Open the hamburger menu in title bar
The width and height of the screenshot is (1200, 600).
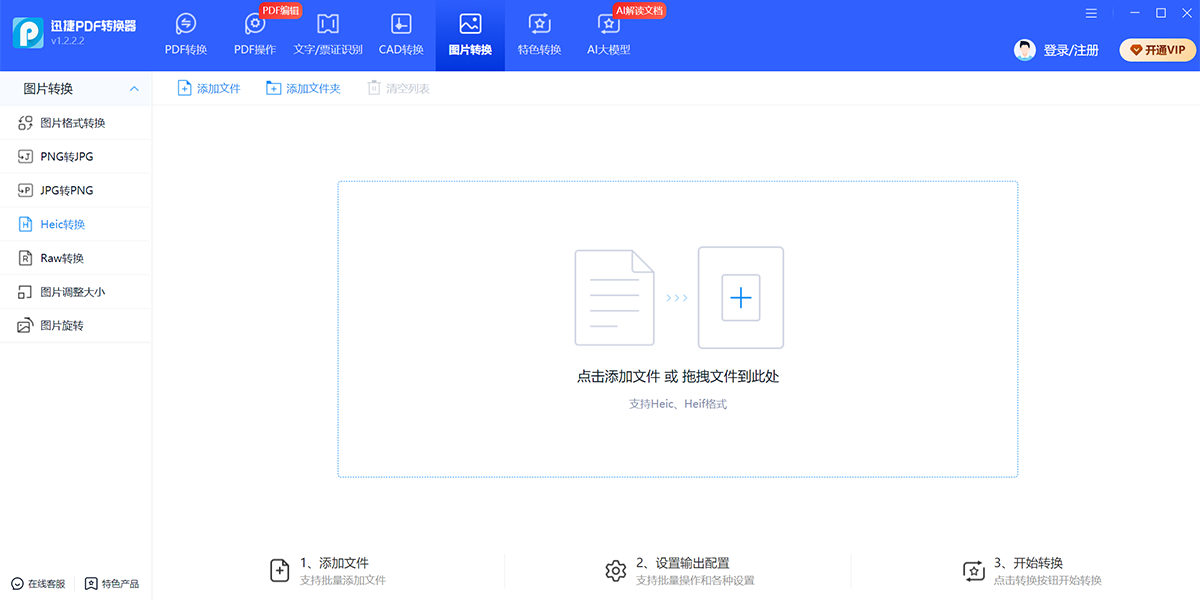coord(1091,13)
